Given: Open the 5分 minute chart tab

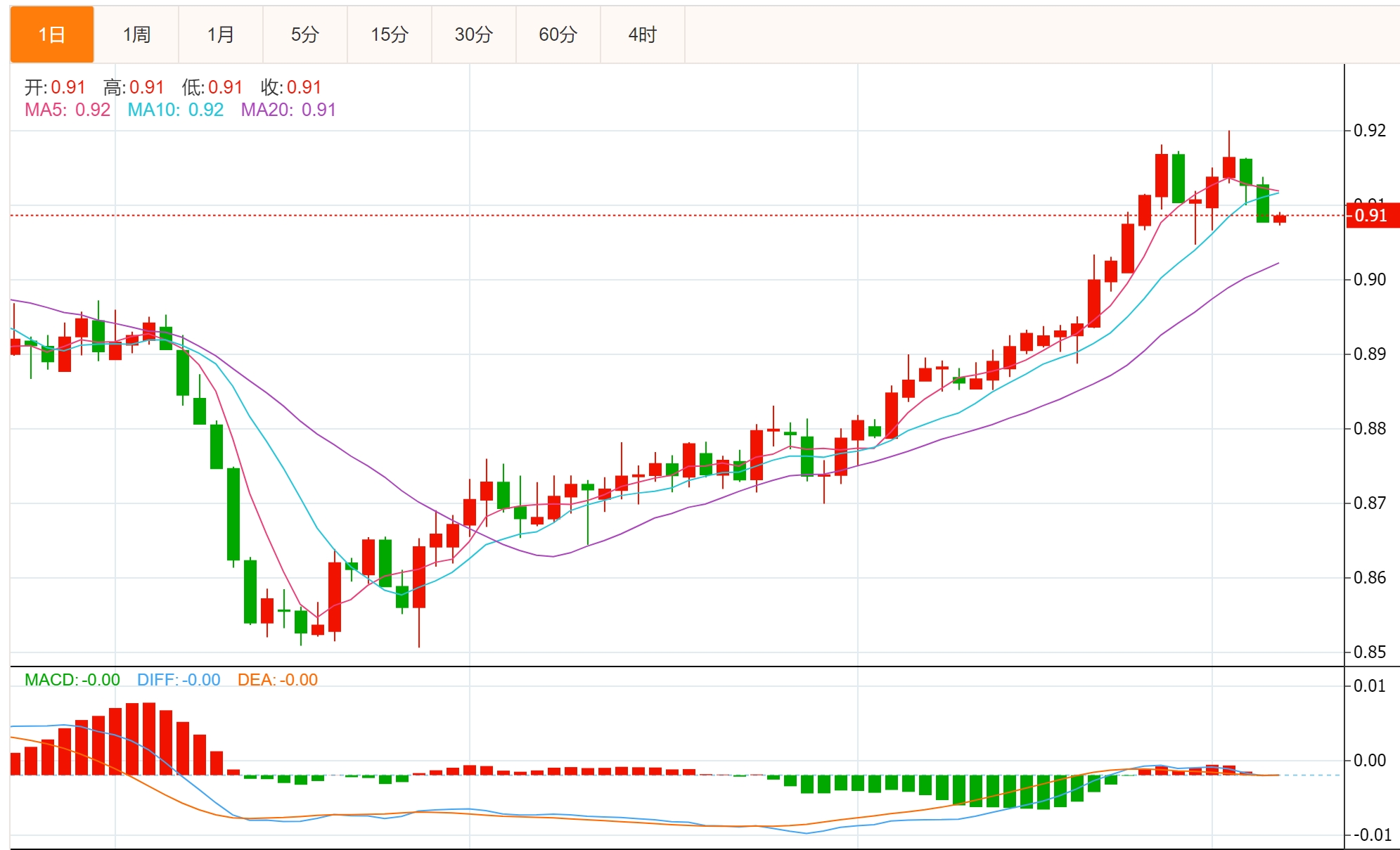Looking at the screenshot, I should coord(305,34).
